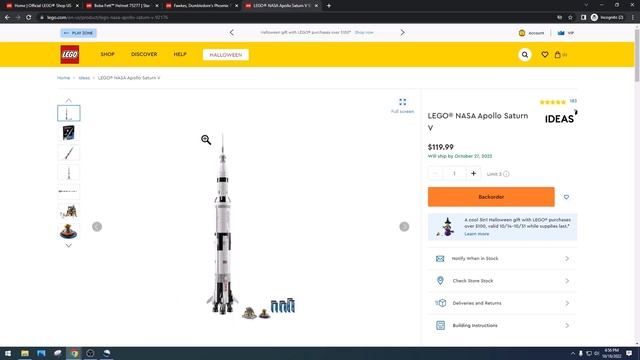Open the Windows Start menu

8,353
